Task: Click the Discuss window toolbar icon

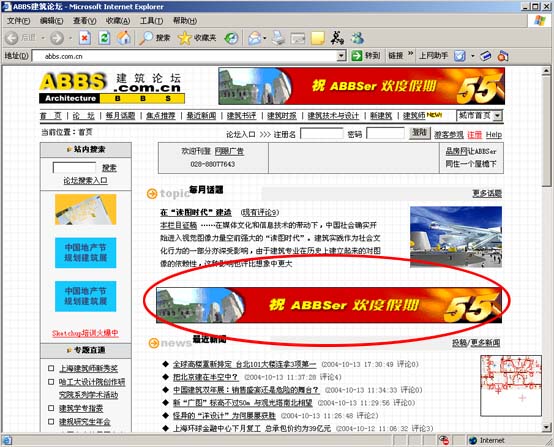Action: pyautogui.click(x=298, y=38)
